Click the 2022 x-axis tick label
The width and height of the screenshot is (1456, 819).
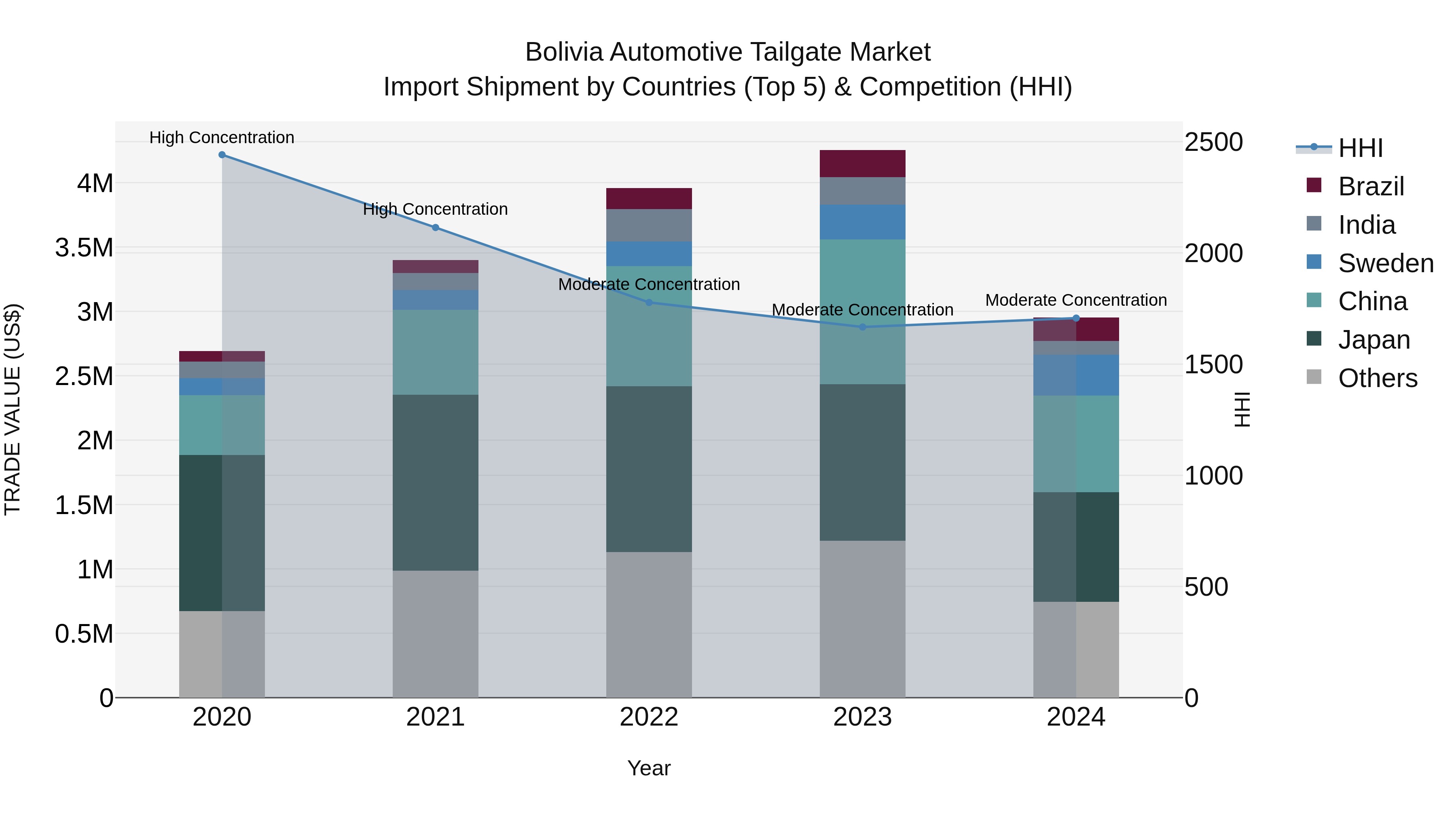(649, 717)
